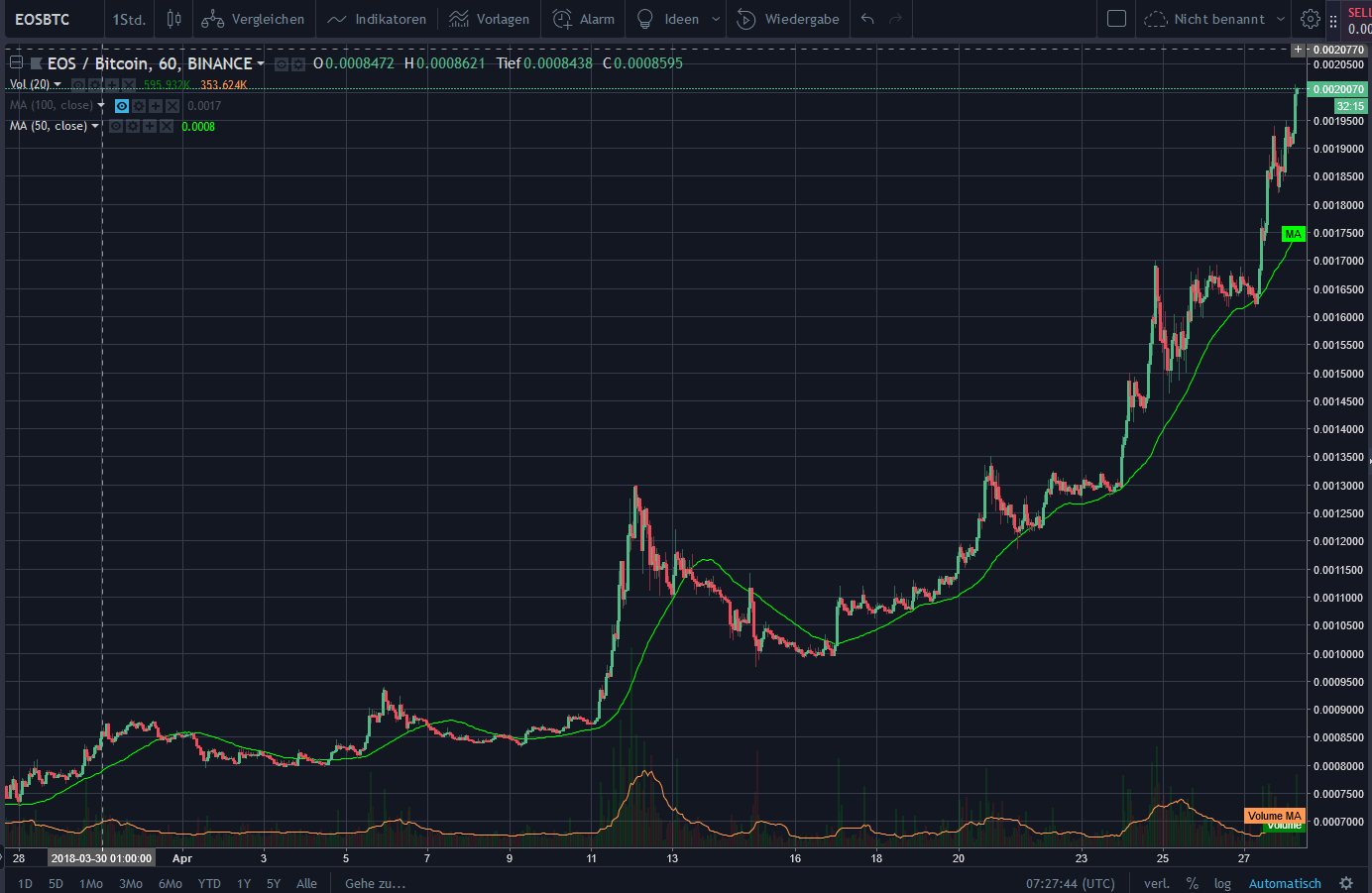Hide the MA (50, close) indicator
The image size is (1372, 893).
pyautogui.click(x=116, y=127)
